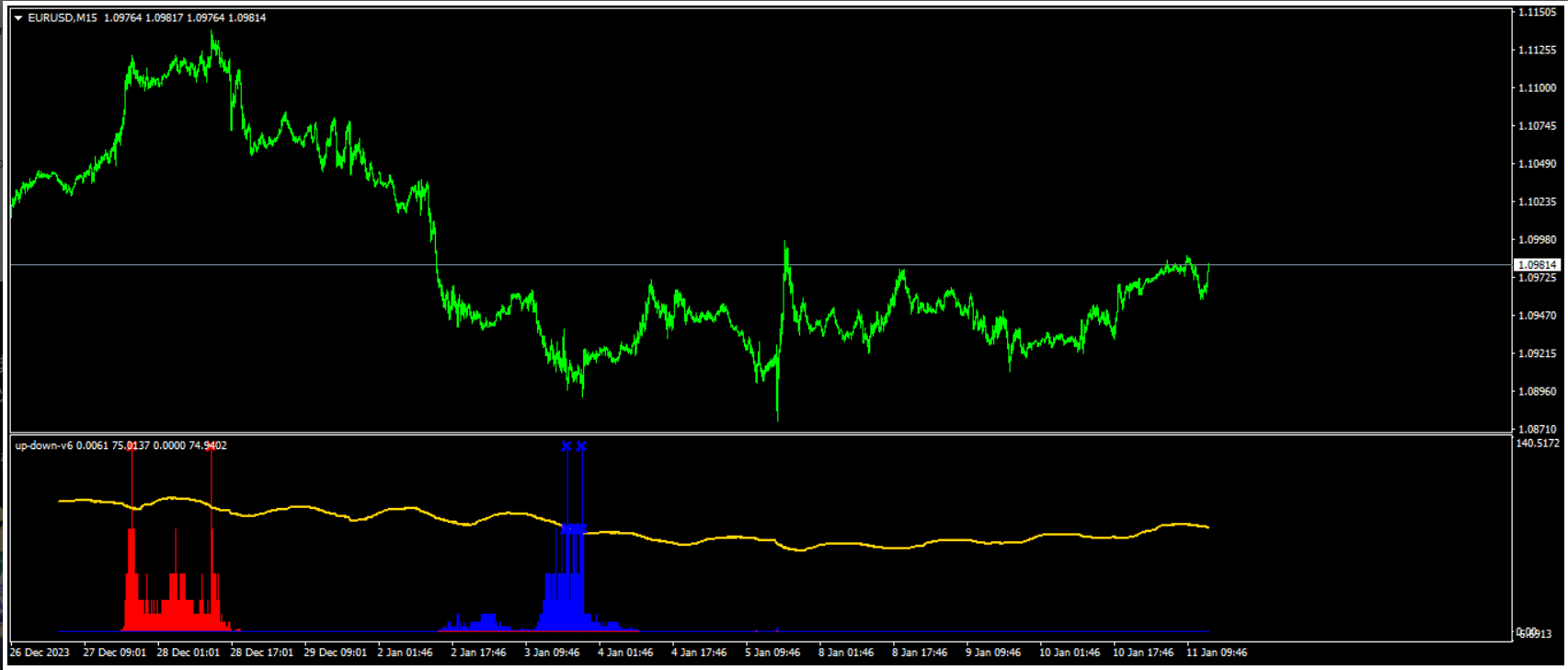Click the right blue X marker
Image resolution: width=1568 pixels, height=670 pixels.
(x=581, y=446)
